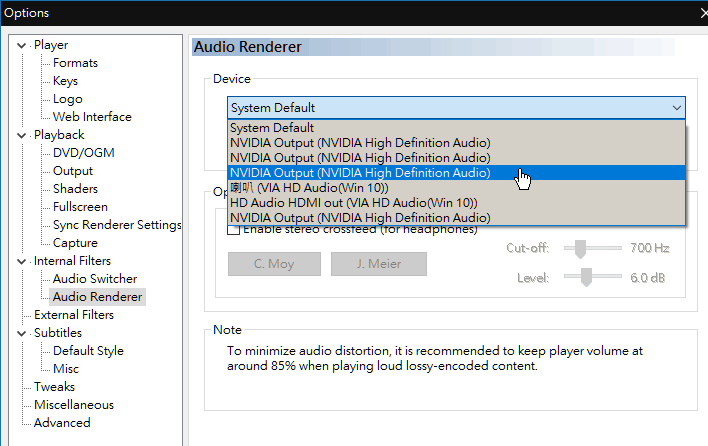Open the Shaders page
The image size is (708, 446).
point(75,189)
